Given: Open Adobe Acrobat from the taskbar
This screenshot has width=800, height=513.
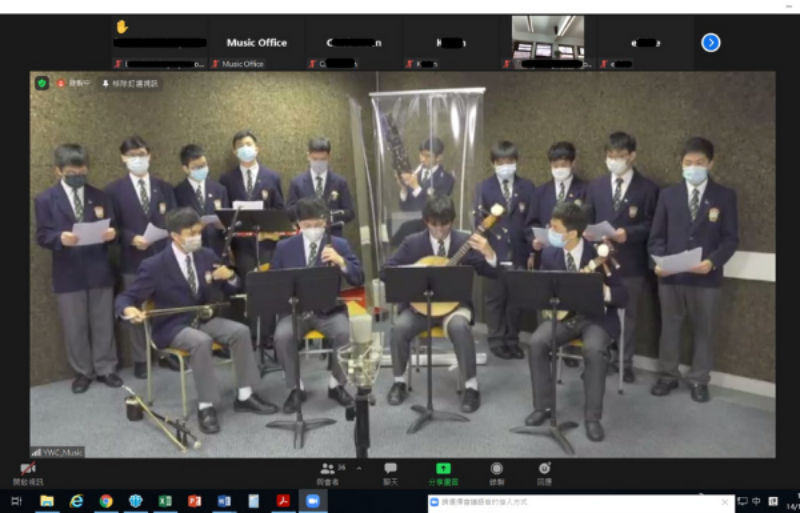Looking at the screenshot, I should tap(283, 501).
